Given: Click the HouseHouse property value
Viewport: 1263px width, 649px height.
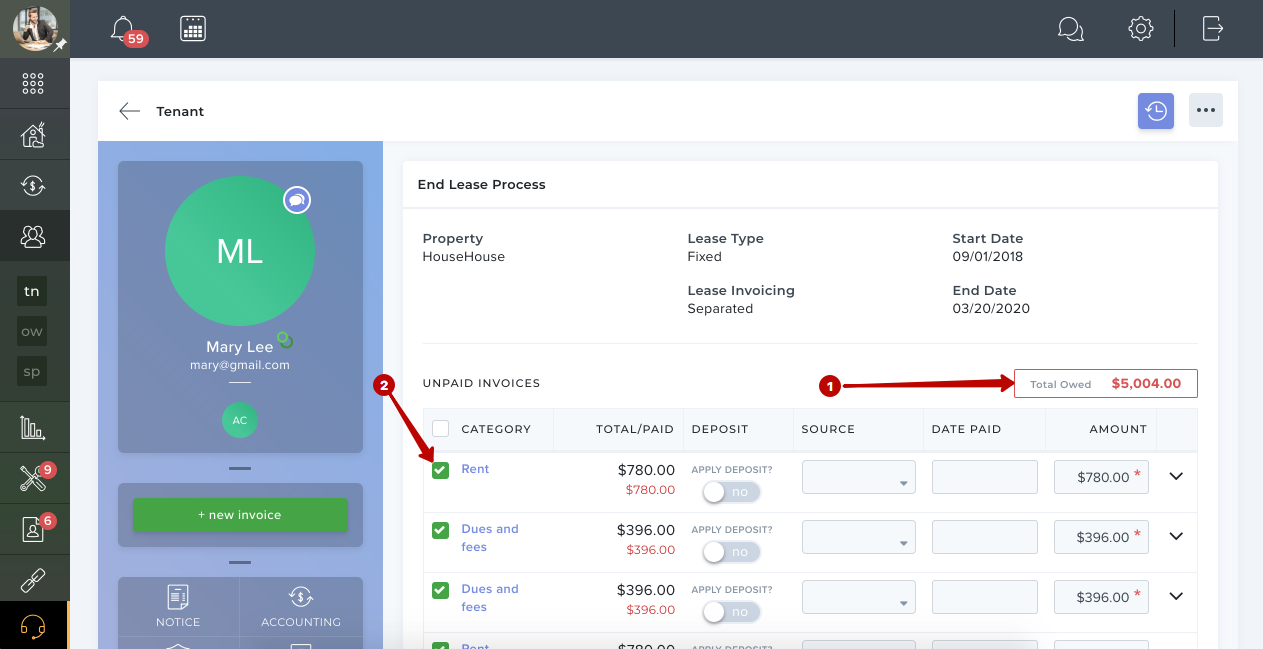Looking at the screenshot, I should point(464,256).
